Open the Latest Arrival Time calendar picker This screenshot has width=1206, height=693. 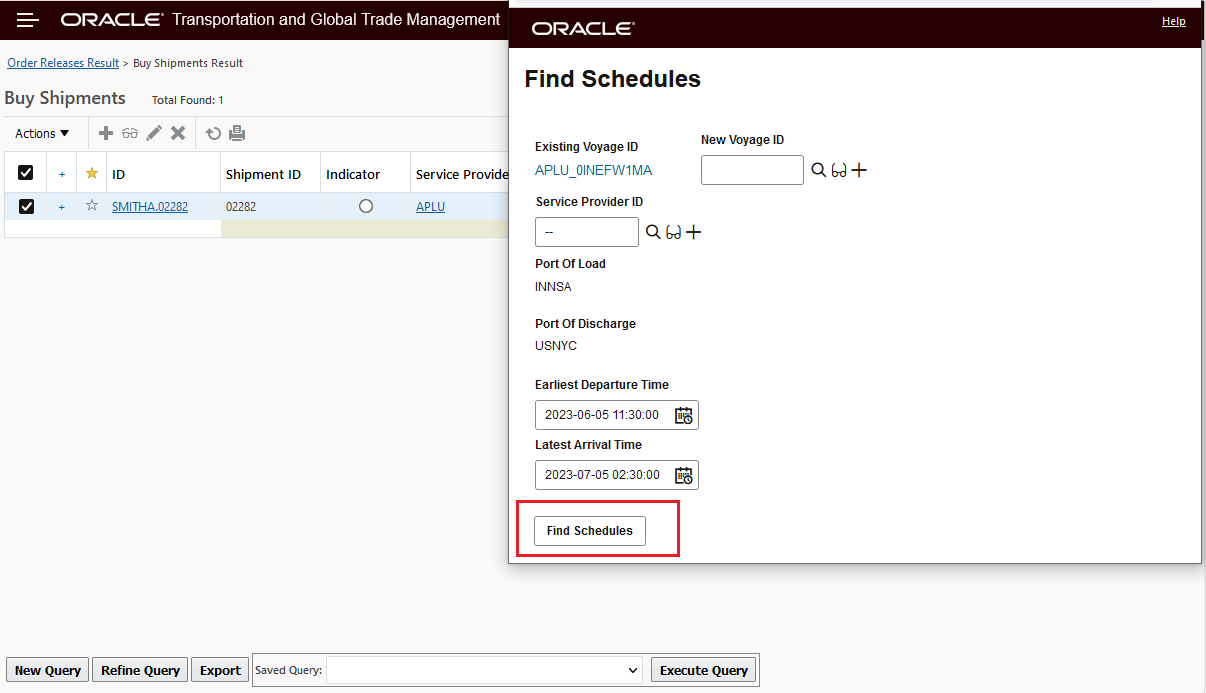tap(684, 475)
